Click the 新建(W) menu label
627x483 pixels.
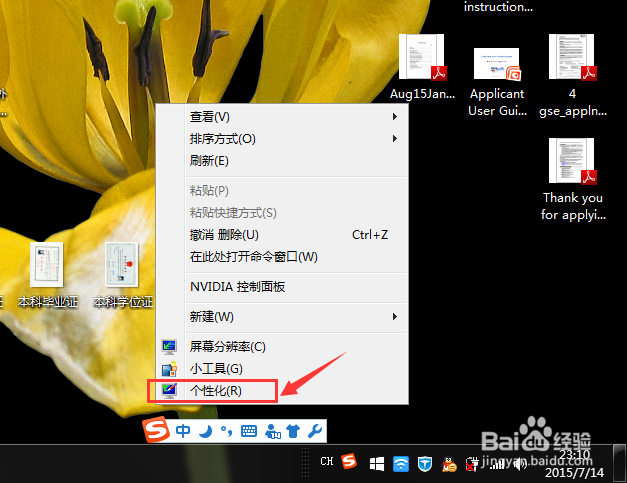coord(212,317)
